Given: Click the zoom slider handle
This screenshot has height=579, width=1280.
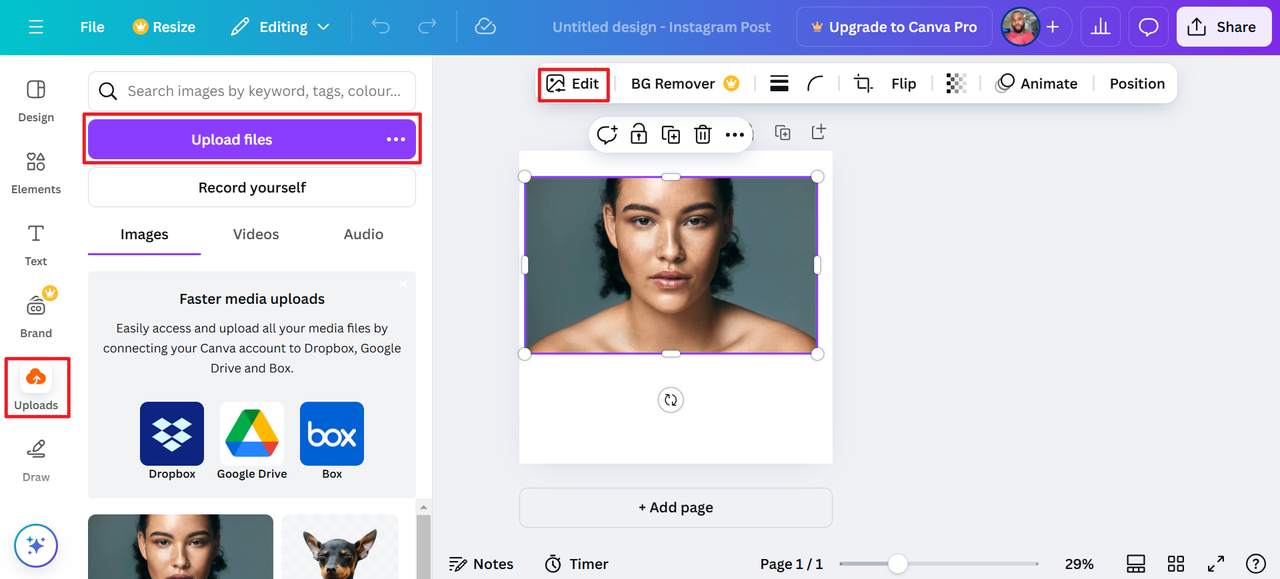Looking at the screenshot, I should (898, 564).
